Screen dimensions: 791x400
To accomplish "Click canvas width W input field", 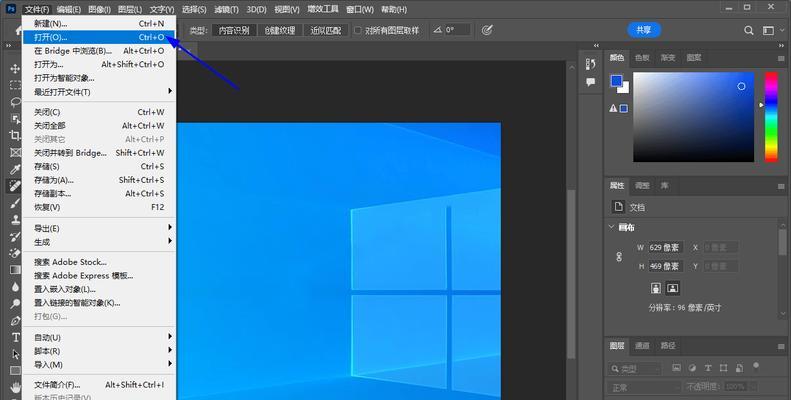I will tap(666, 248).
